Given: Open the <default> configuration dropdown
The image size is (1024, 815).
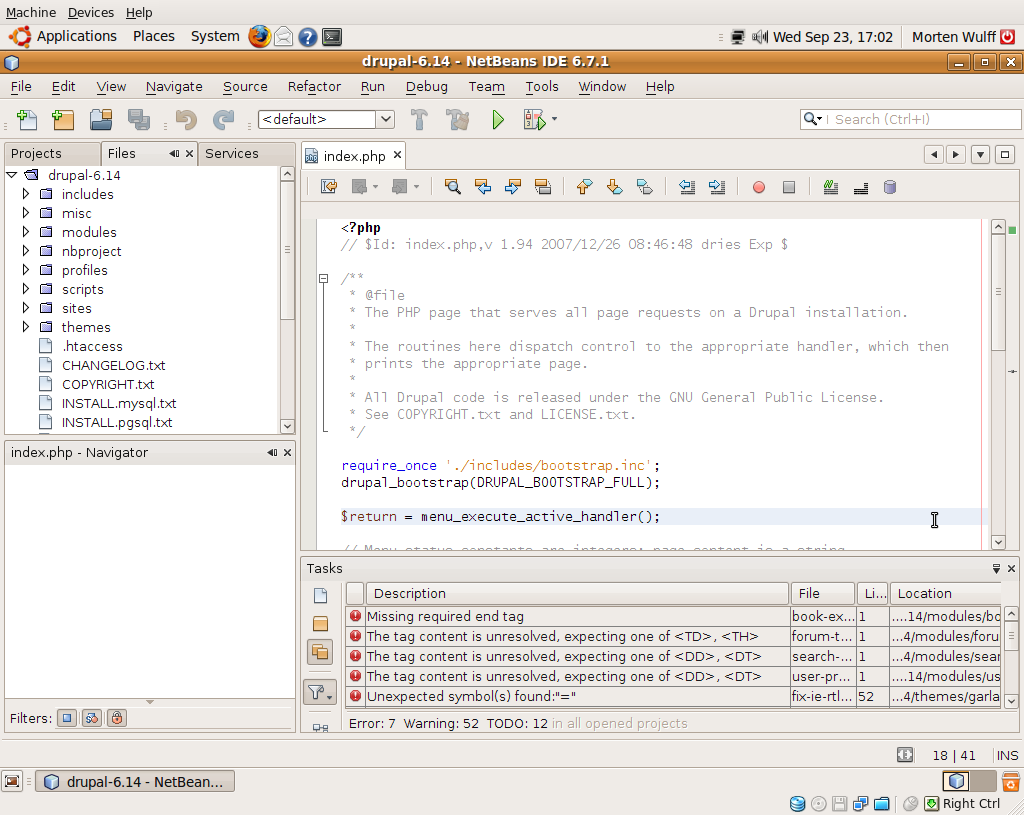Looking at the screenshot, I should (x=385, y=119).
